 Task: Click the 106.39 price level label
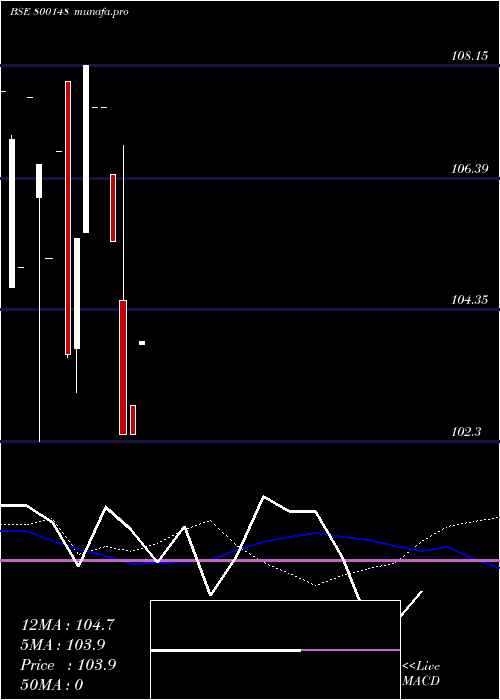click(x=470, y=168)
